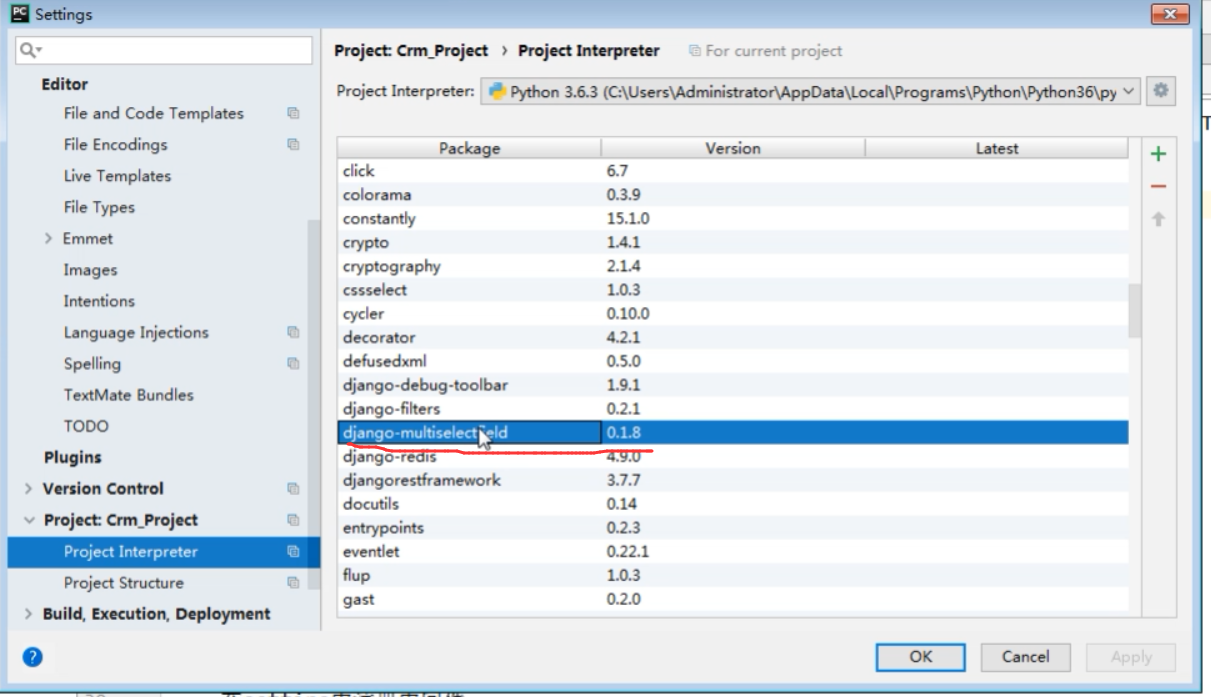Viewport: 1211px width, 697px height.
Task: Click the red minus uninstall package icon
Action: [1158, 186]
